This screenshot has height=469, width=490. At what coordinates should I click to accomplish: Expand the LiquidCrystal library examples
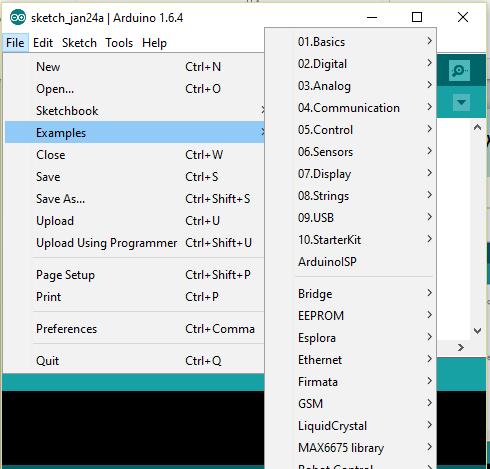(351, 426)
